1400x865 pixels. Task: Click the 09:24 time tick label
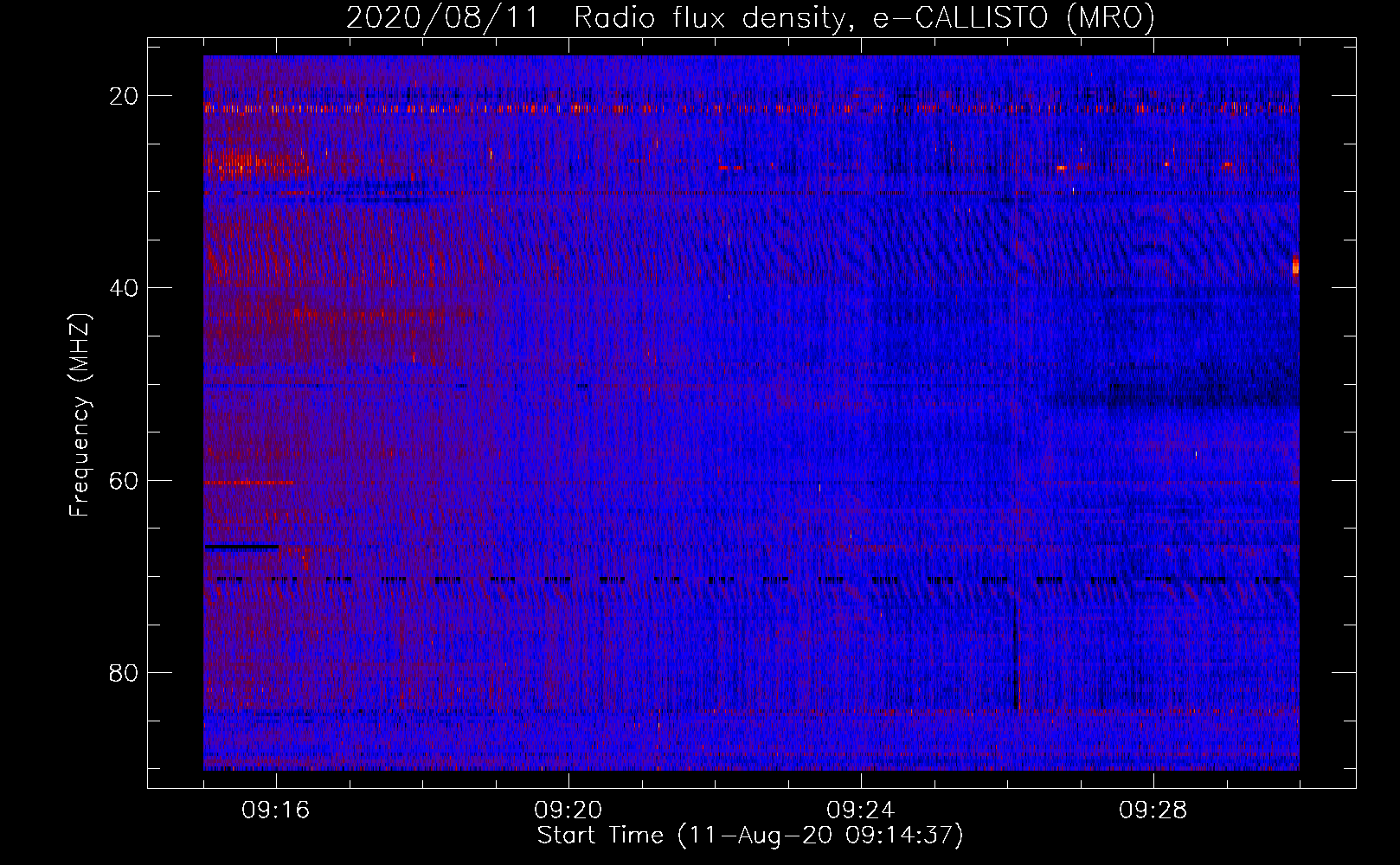click(861, 811)
